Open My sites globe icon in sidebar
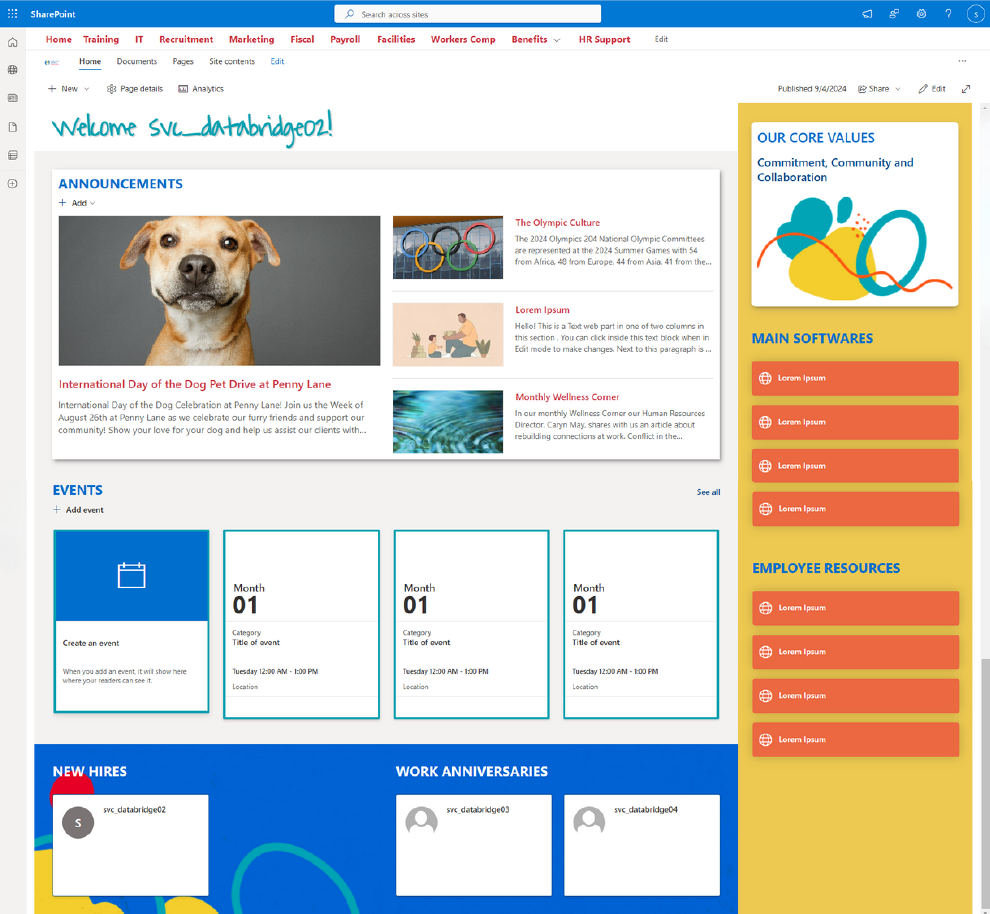The height and width of the screenshot is (914, 990). pos(13,70)
